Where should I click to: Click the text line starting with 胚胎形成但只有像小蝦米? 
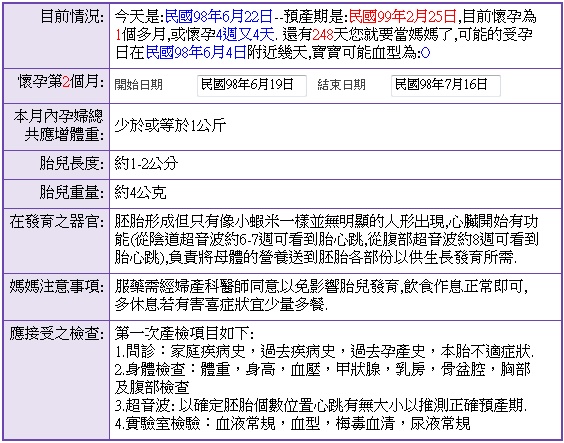point(326,222)
